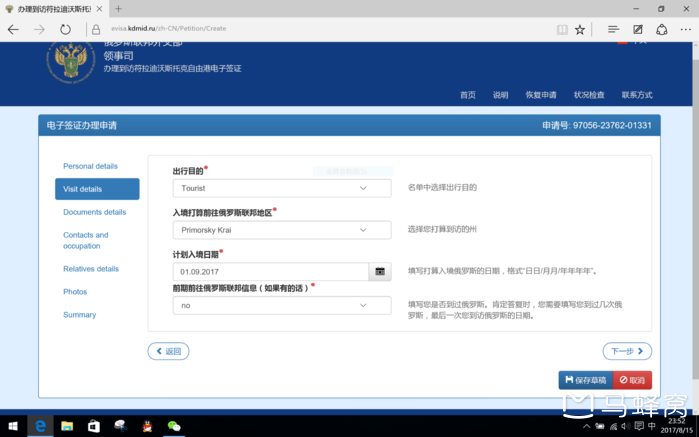Open the reading view book icon
The width and height of the screenshot is (699, 437).
[562, 30]
